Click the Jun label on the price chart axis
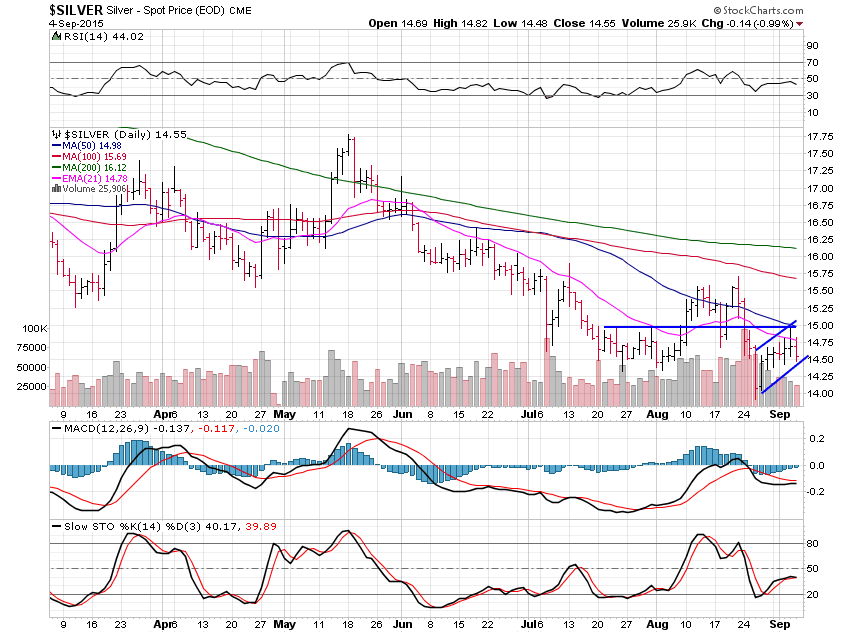This screenshot has width=850, height=633. pos(402,414)
